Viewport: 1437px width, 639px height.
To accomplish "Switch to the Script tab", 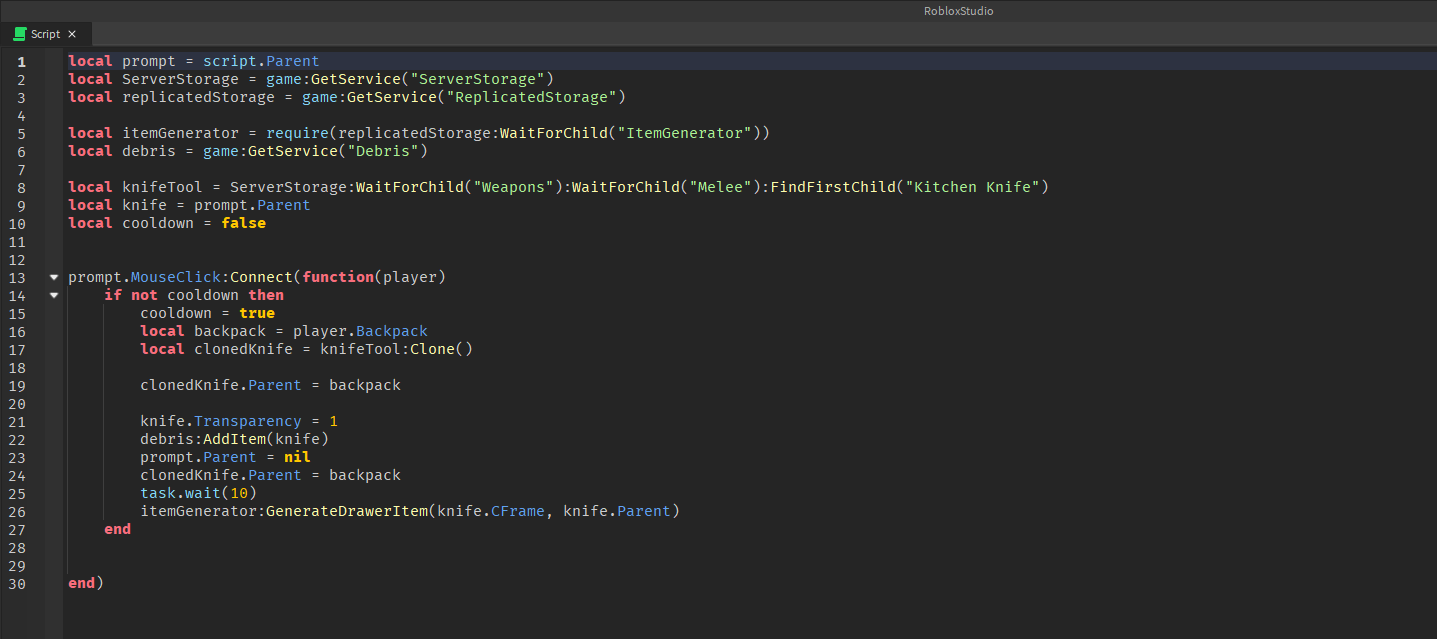I will click(x=45, y=34).
